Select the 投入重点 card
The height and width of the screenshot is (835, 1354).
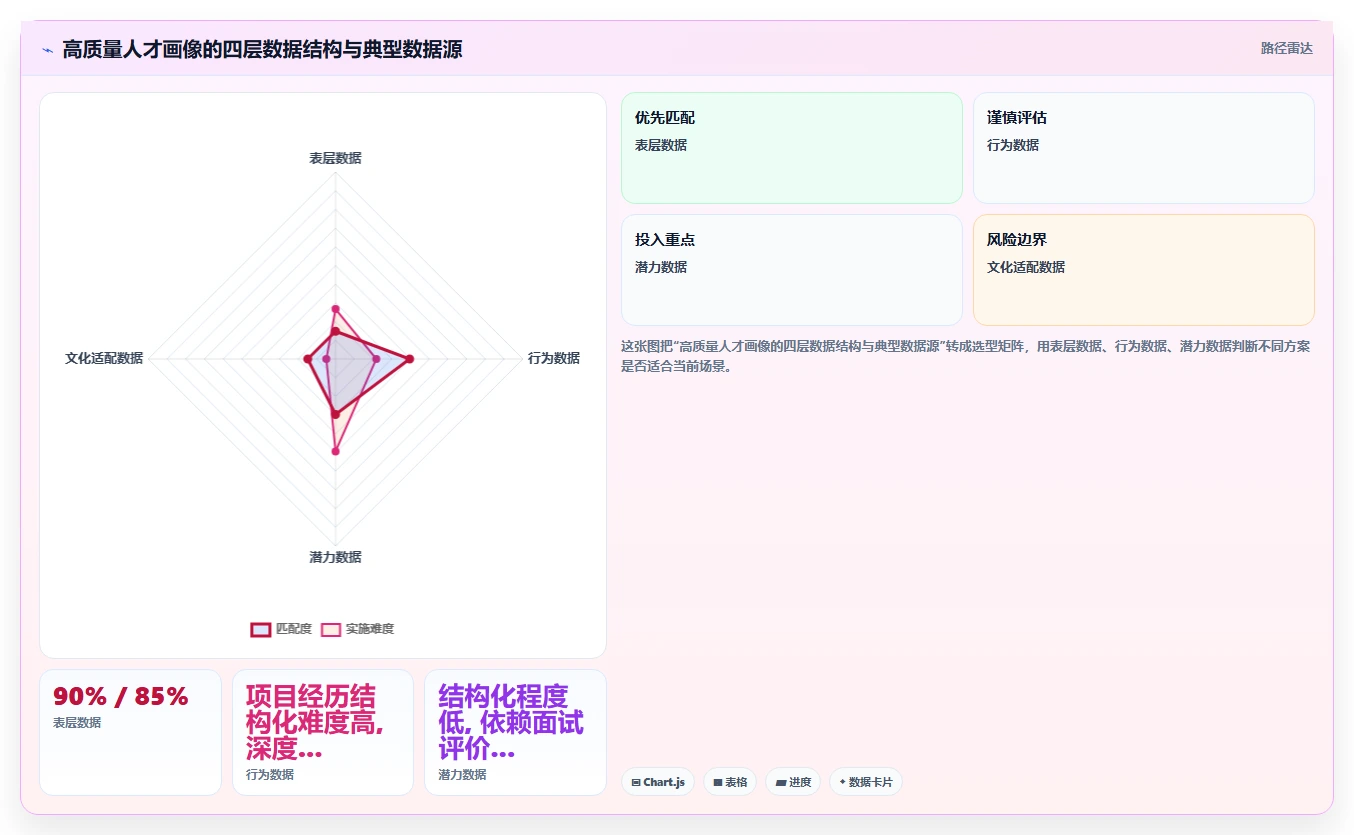(792, 270)
